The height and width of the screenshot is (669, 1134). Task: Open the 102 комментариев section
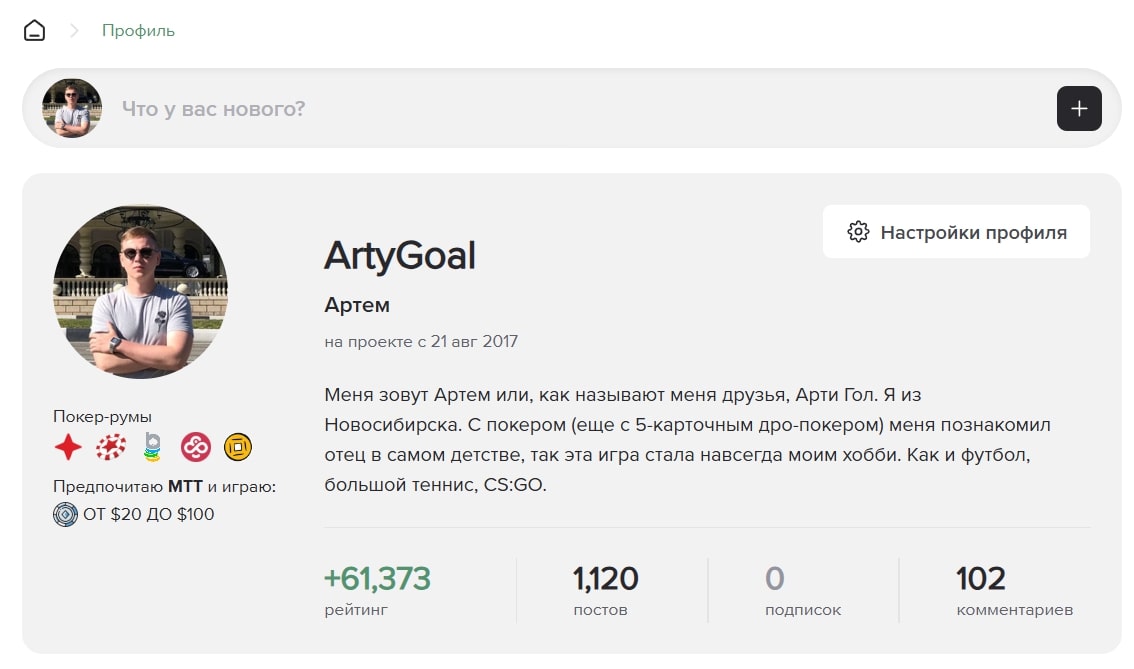coord(1014,589)
